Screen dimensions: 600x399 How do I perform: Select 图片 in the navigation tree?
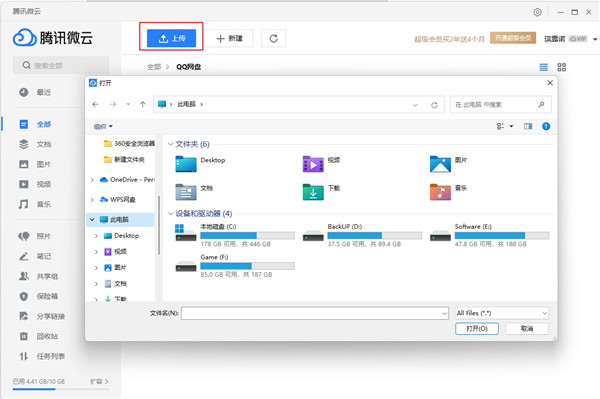tap(115, 267)
